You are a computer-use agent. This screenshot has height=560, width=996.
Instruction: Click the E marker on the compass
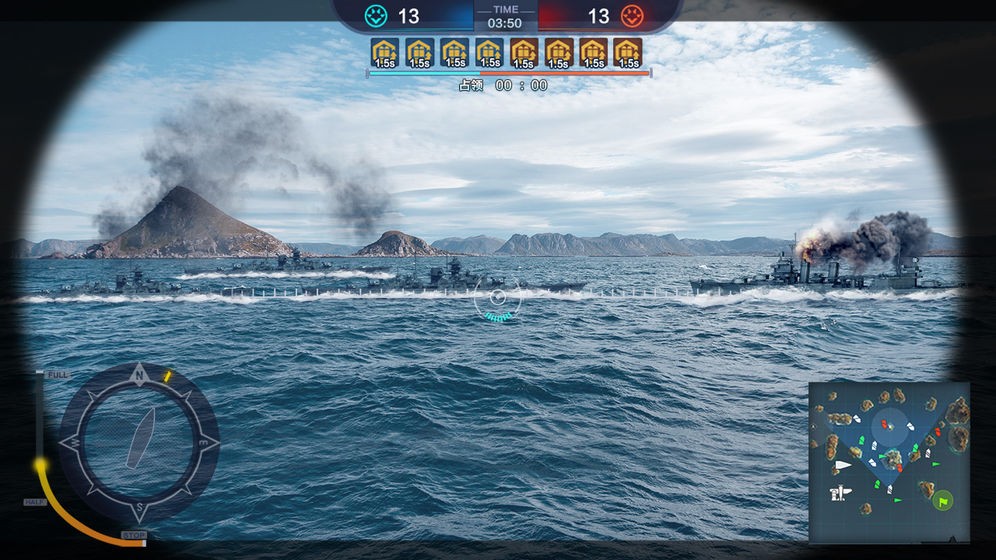point(202,441)
